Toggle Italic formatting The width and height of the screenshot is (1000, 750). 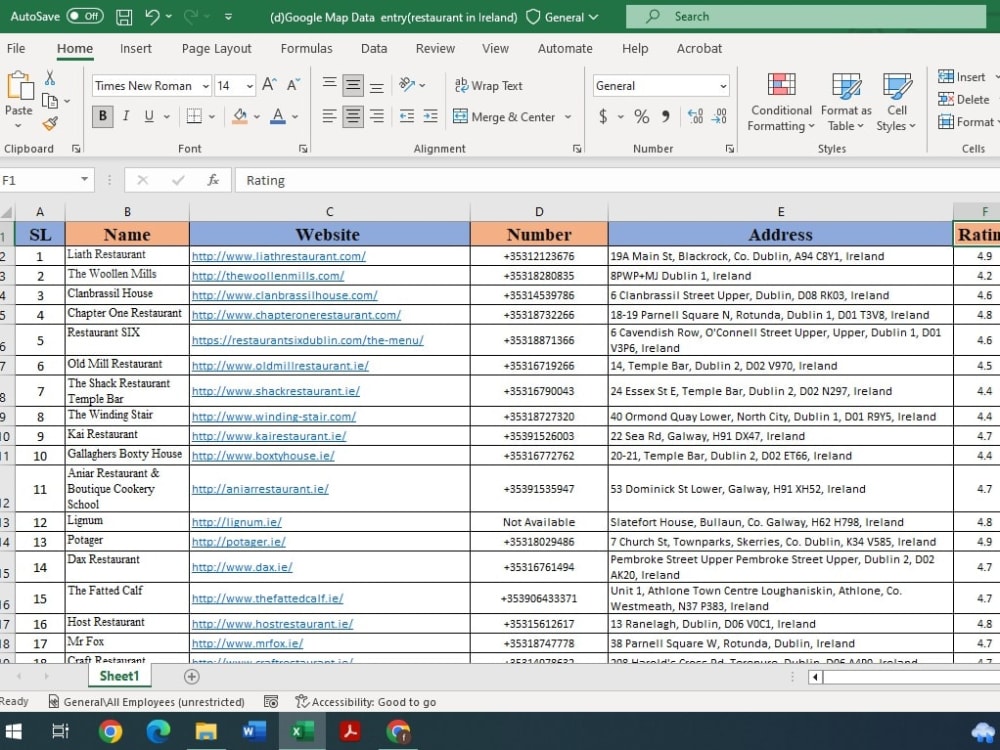[x=126, y=116]
